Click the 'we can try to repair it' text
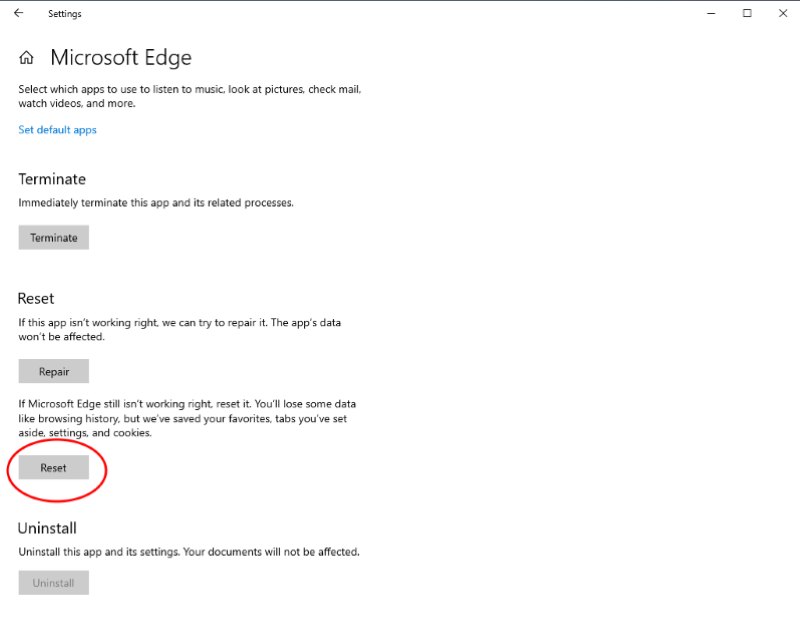Image resolution: width=800 pixels, height=627 pixels. [x=214, y=322]
